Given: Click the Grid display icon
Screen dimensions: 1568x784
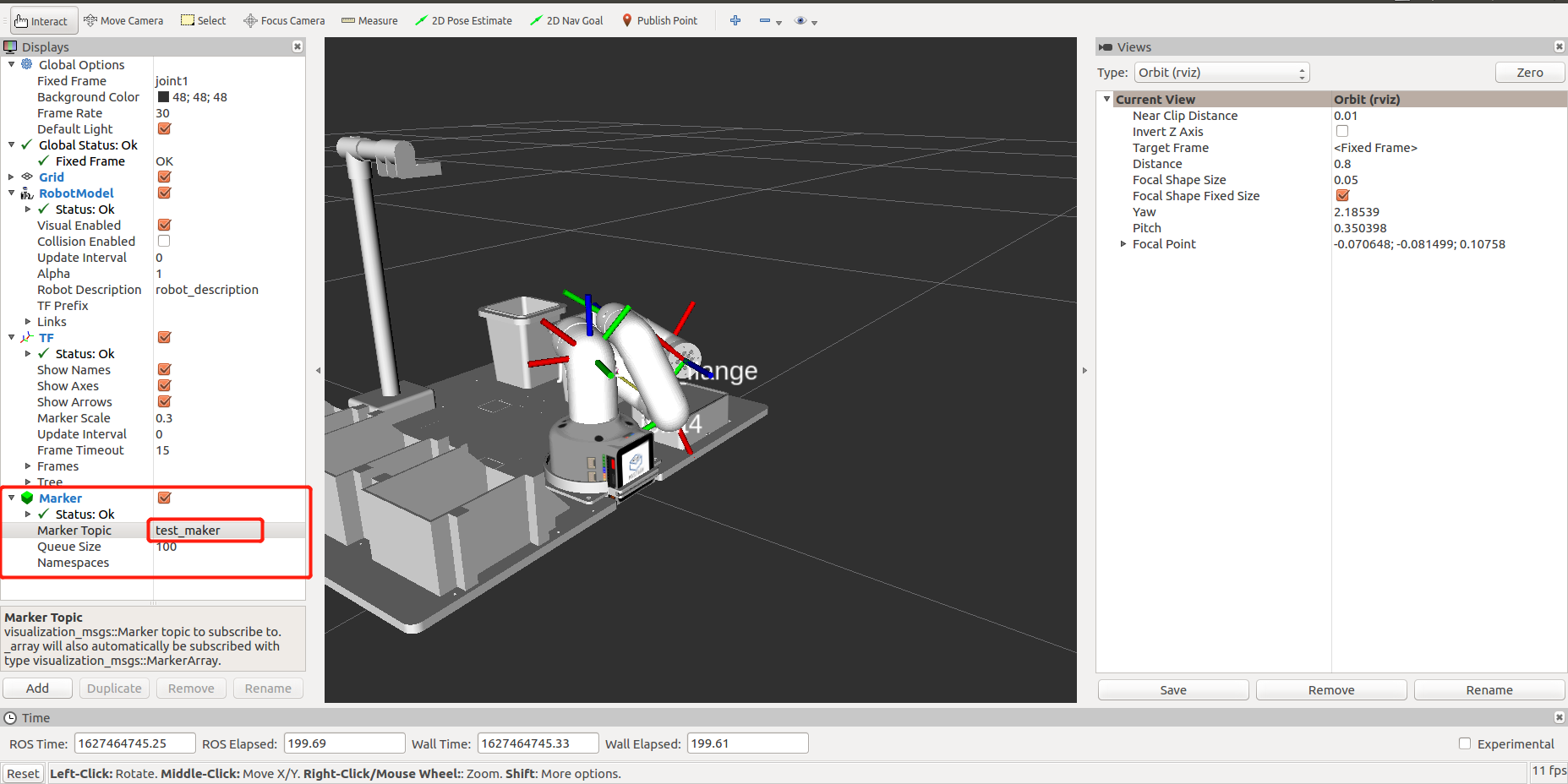Looking at the screenshot, I should pos(27,177).
